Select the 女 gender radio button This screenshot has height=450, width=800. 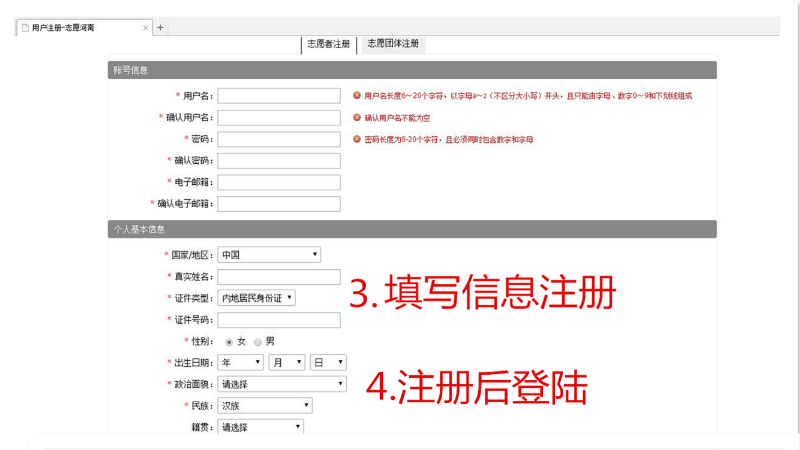229,342
